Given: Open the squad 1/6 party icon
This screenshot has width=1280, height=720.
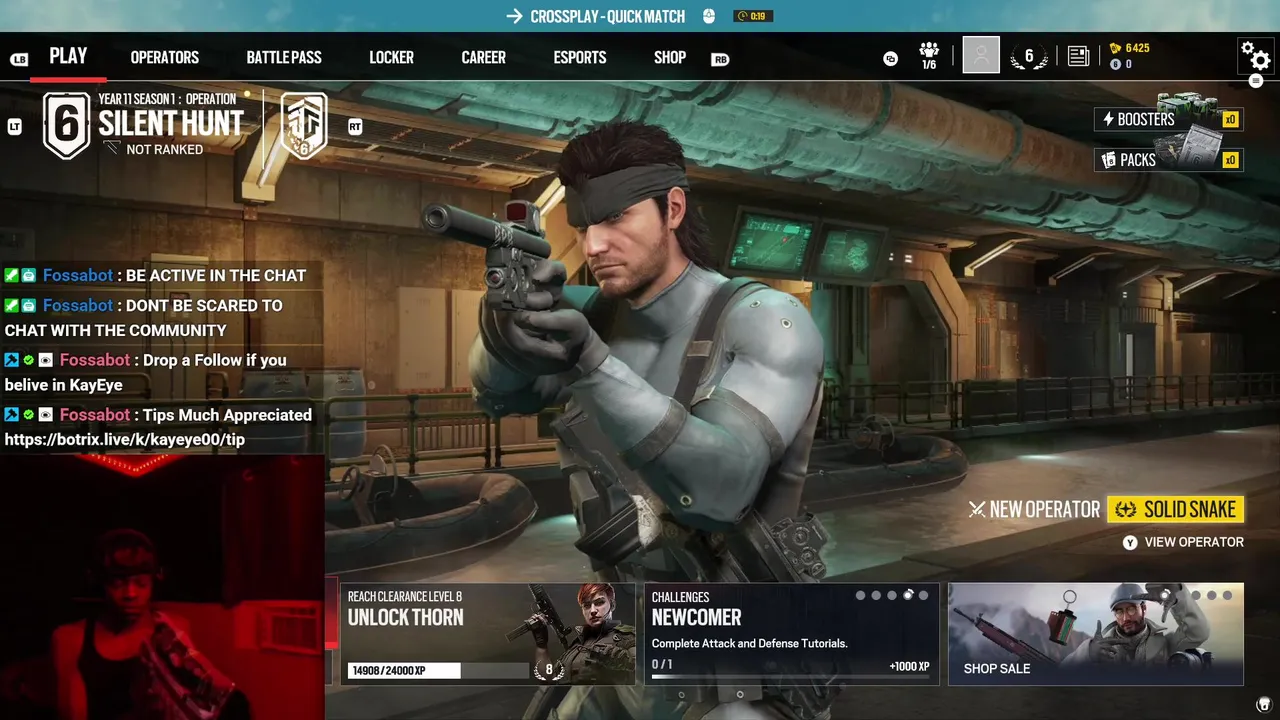Looking at the screenshot, I should click(929, 55).
